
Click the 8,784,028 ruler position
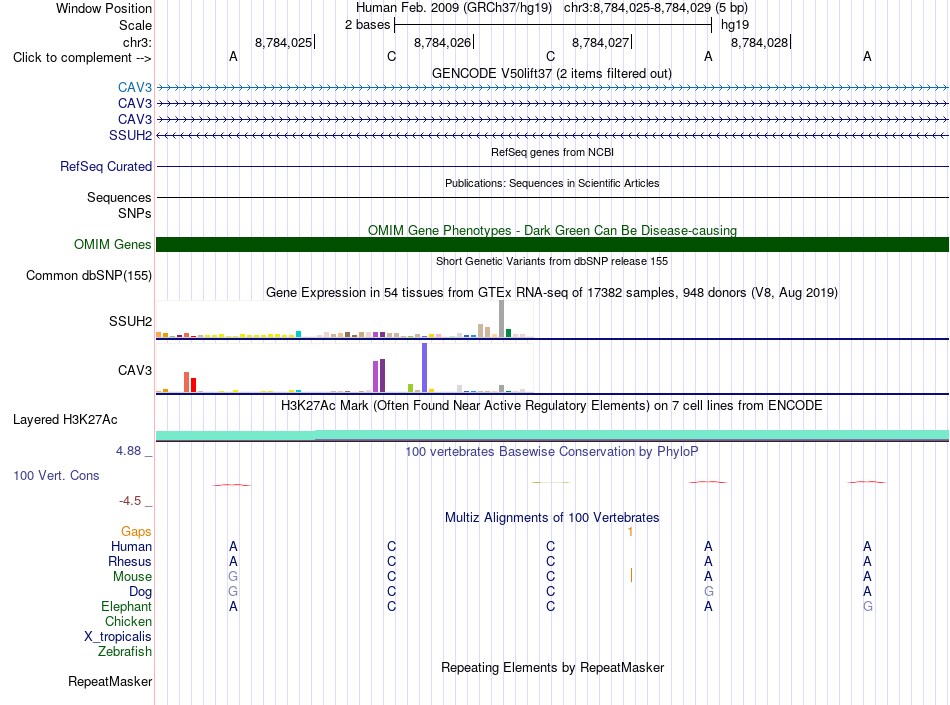coord(759,42)
